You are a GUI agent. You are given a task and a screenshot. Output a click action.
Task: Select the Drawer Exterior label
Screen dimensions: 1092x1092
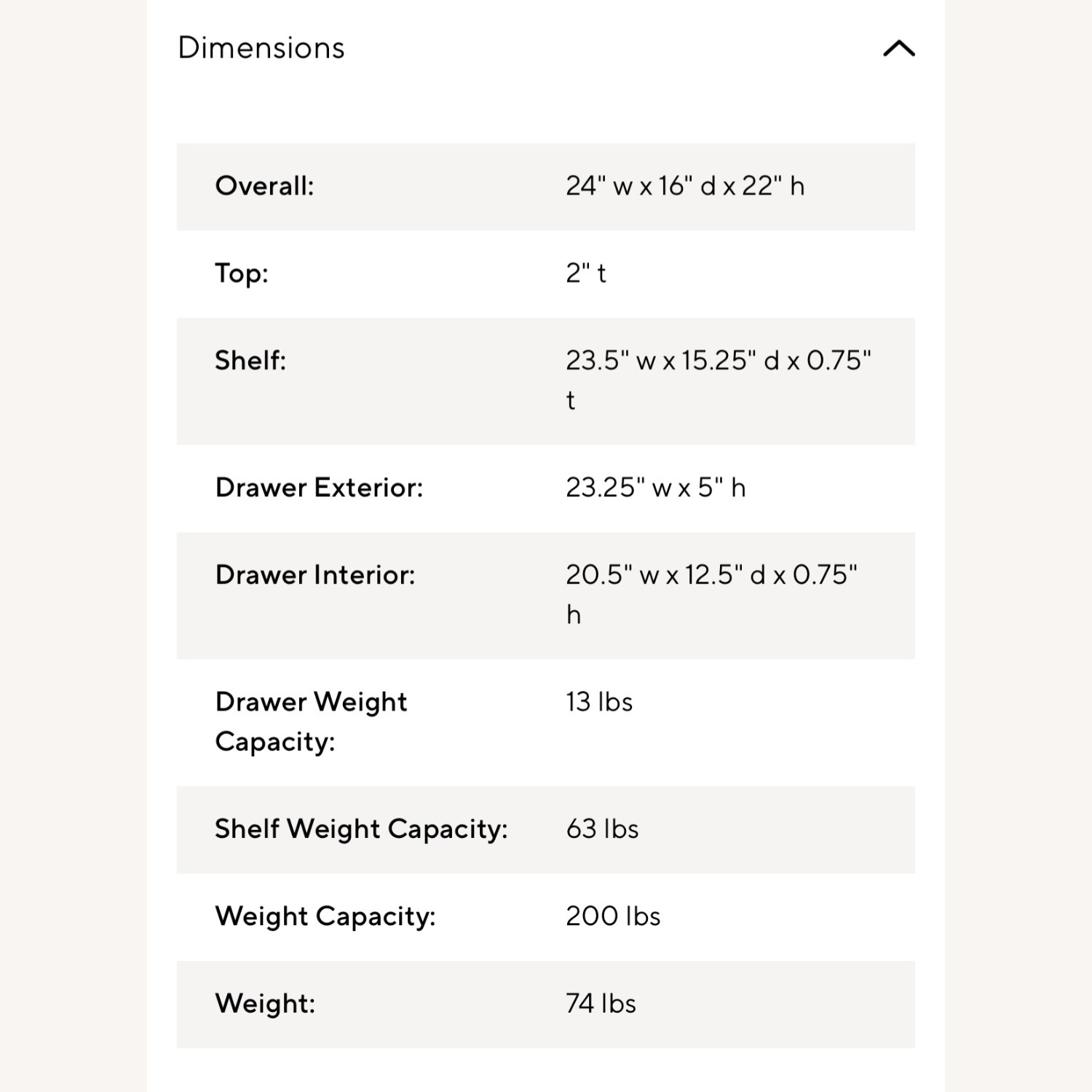319,488
